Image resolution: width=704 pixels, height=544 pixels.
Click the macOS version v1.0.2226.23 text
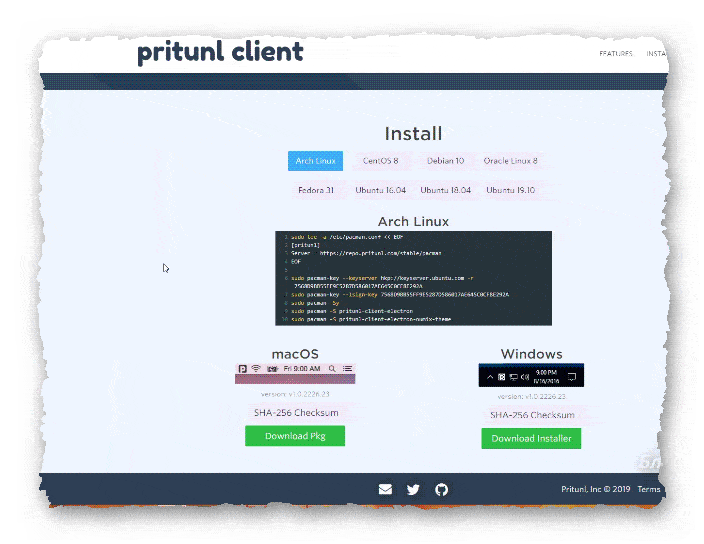pyautogui.click(x=295, y=394)
